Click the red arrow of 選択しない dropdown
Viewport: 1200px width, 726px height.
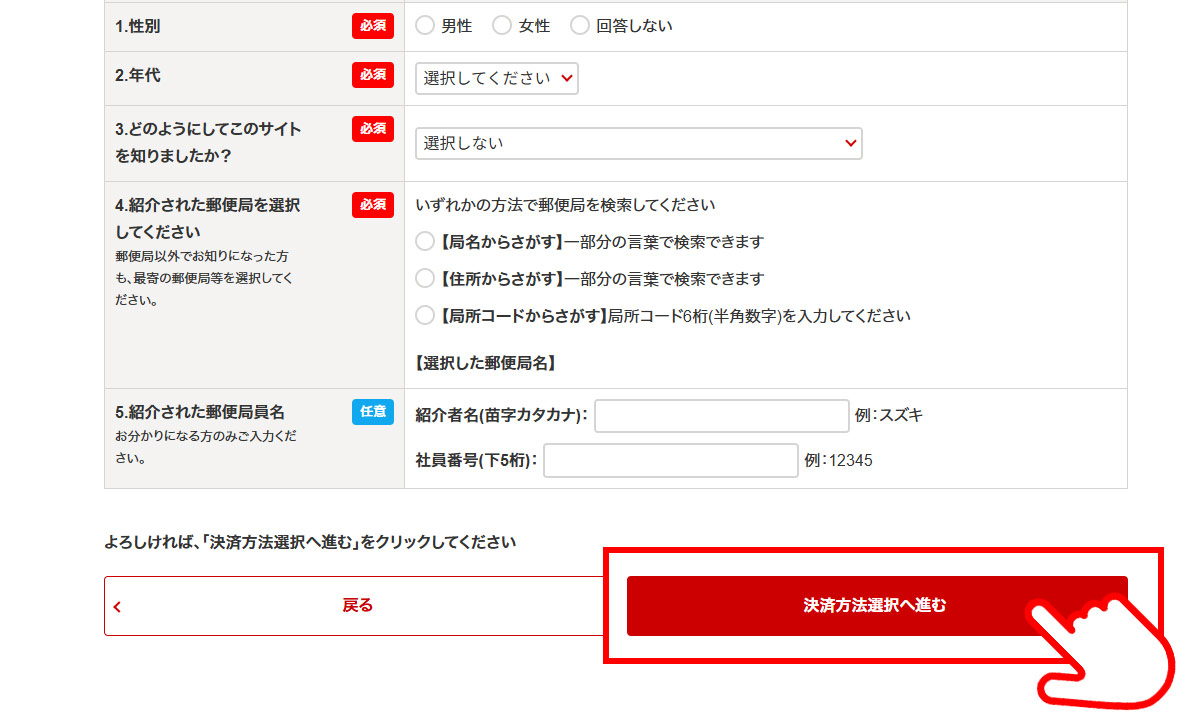850,143
